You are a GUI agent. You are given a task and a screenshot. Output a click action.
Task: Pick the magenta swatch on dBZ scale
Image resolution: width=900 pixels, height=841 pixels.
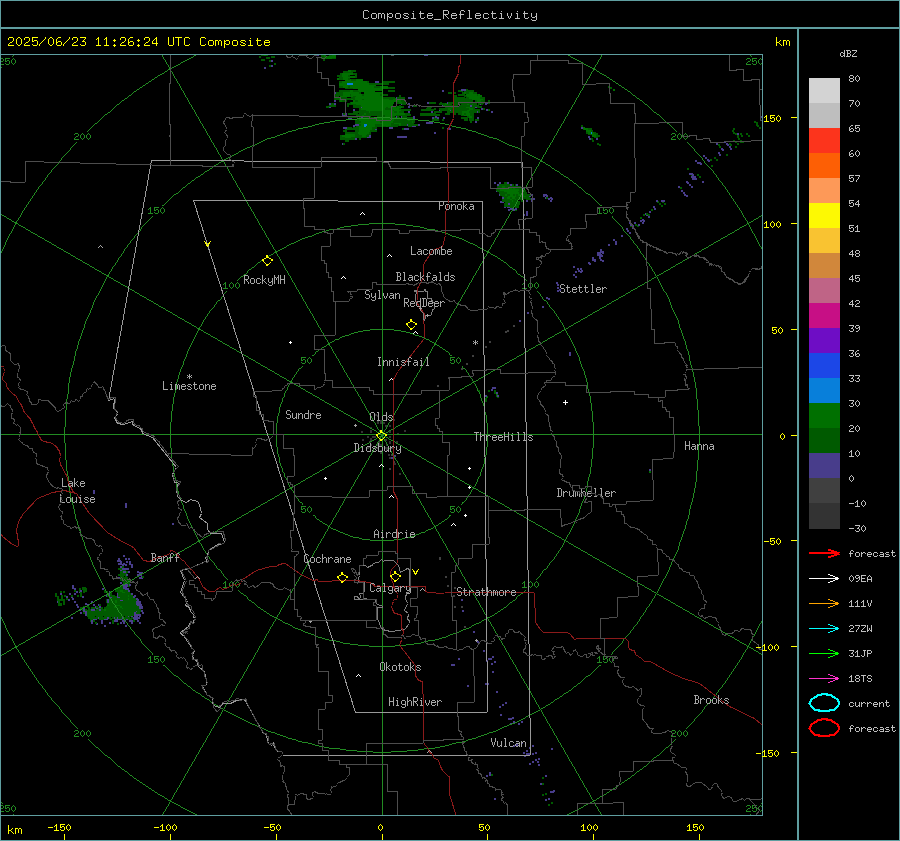(824, 315)
